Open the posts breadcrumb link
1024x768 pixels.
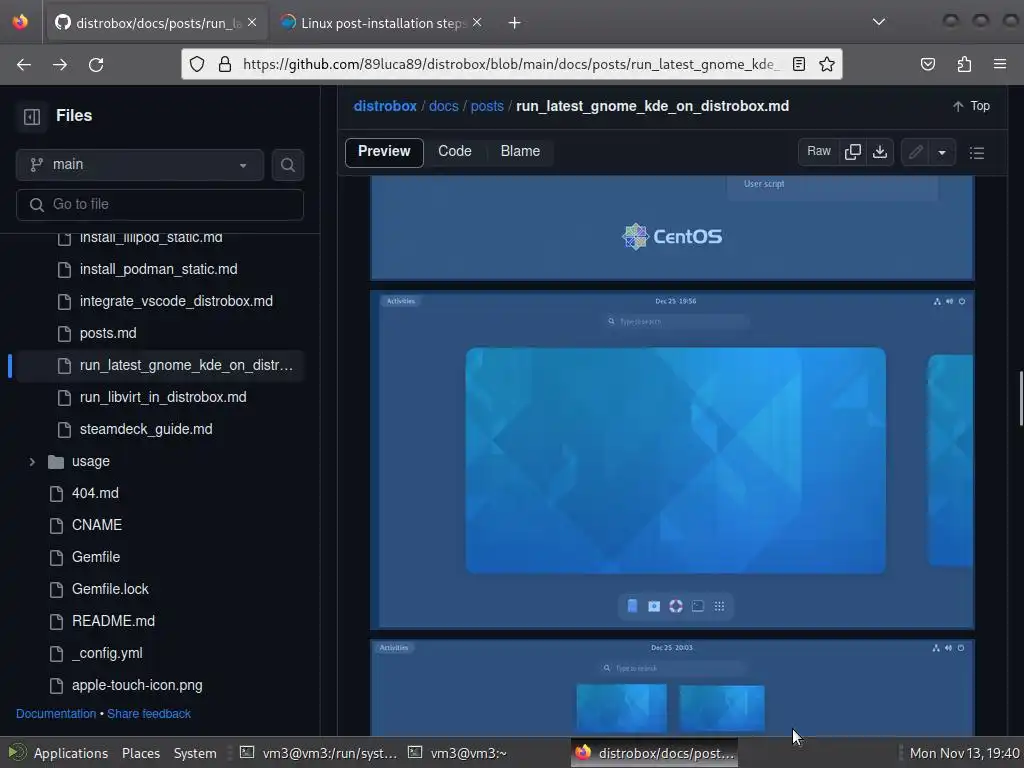487,106
